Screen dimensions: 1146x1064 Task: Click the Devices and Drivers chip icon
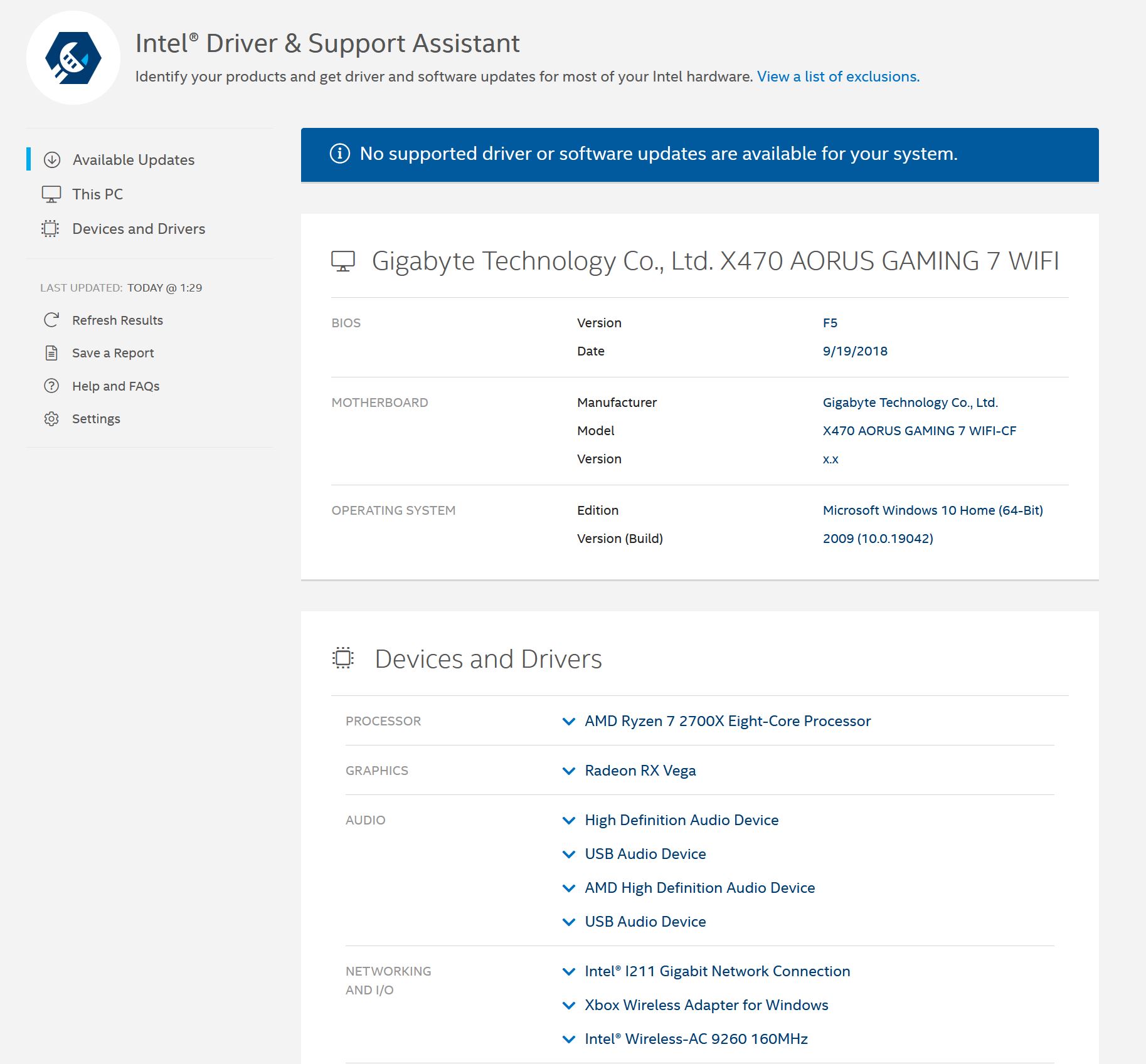(50, 229)
